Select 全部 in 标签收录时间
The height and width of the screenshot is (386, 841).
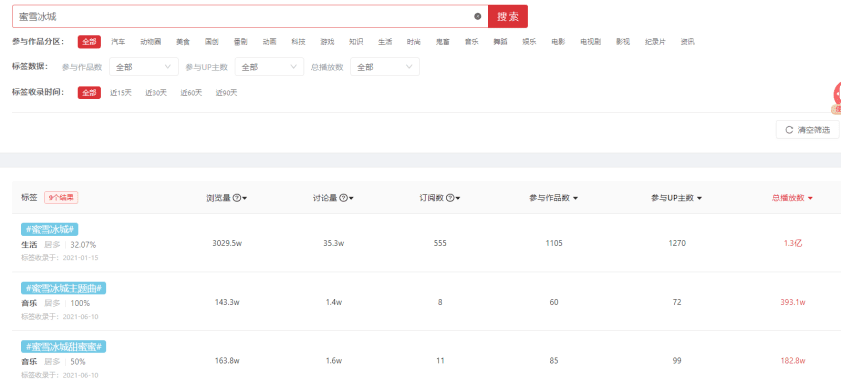point(89,92)
